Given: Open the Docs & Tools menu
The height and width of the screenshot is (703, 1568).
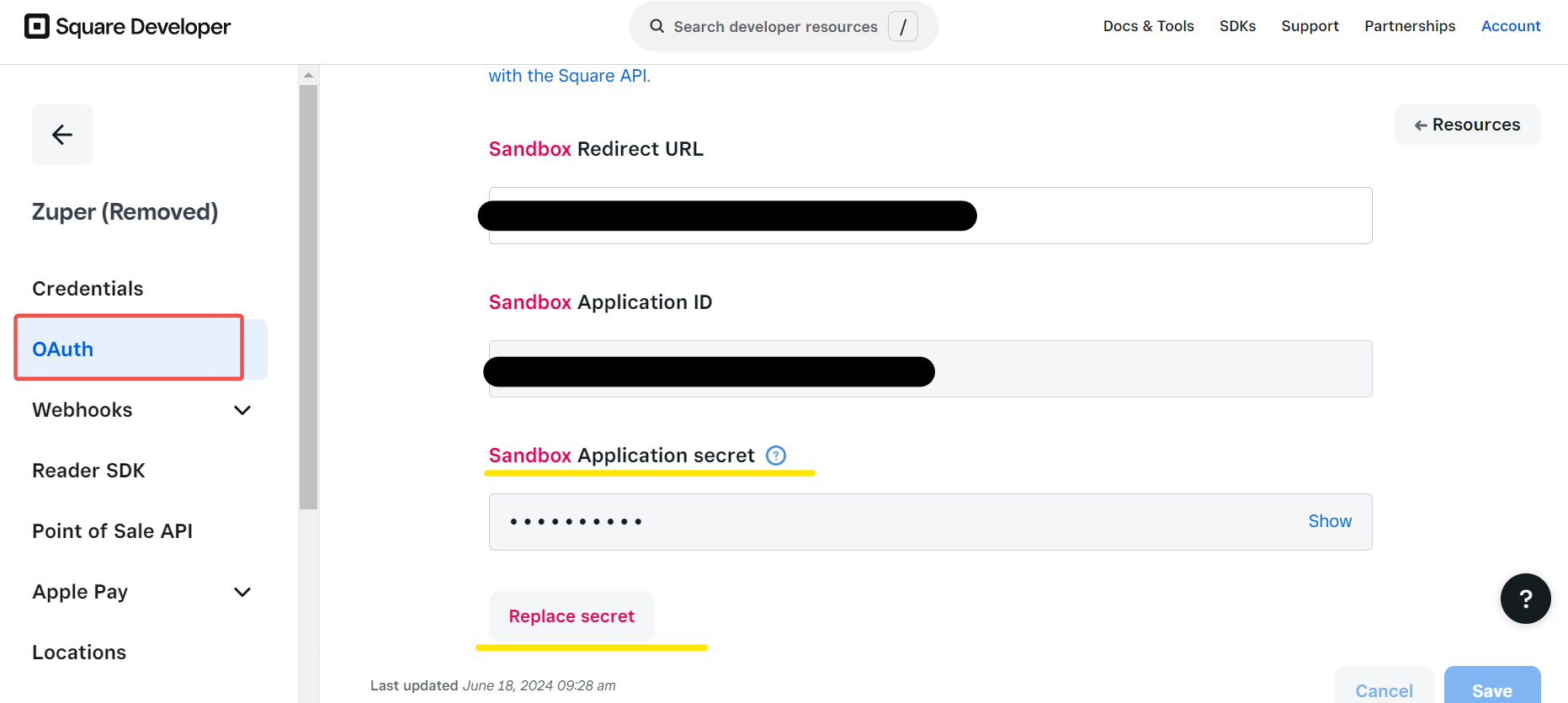Looking at the screenshot, I should (1148, 26).
